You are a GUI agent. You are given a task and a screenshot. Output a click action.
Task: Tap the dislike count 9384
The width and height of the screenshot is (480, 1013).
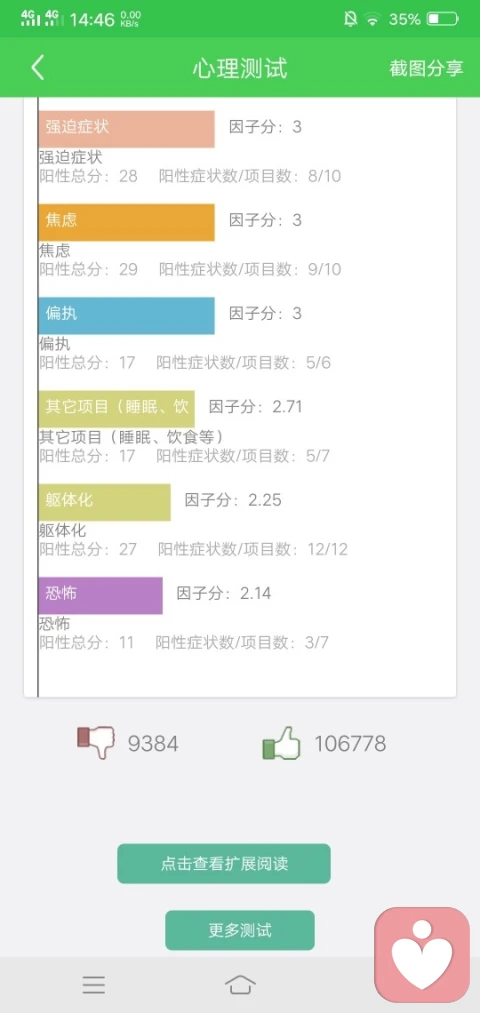(153, 744)
